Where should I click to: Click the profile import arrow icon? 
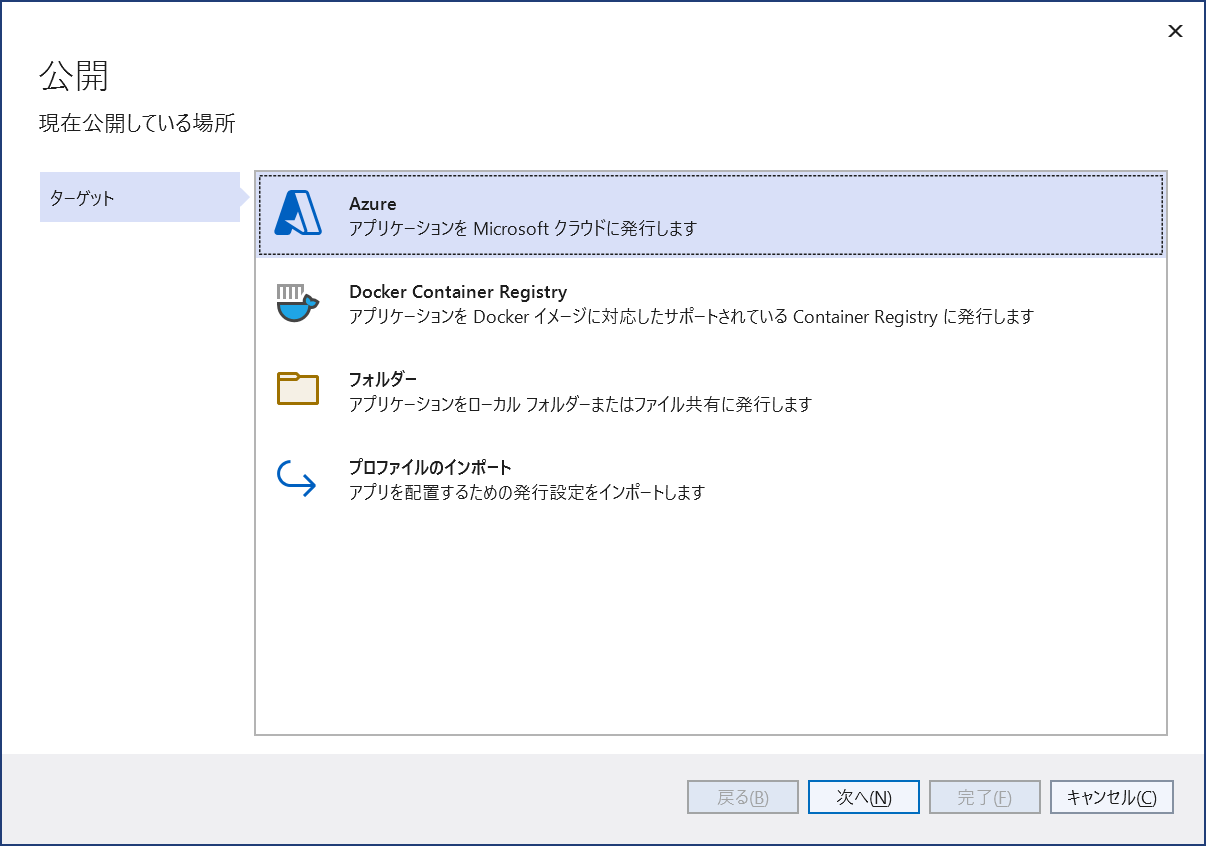point(297,479)
